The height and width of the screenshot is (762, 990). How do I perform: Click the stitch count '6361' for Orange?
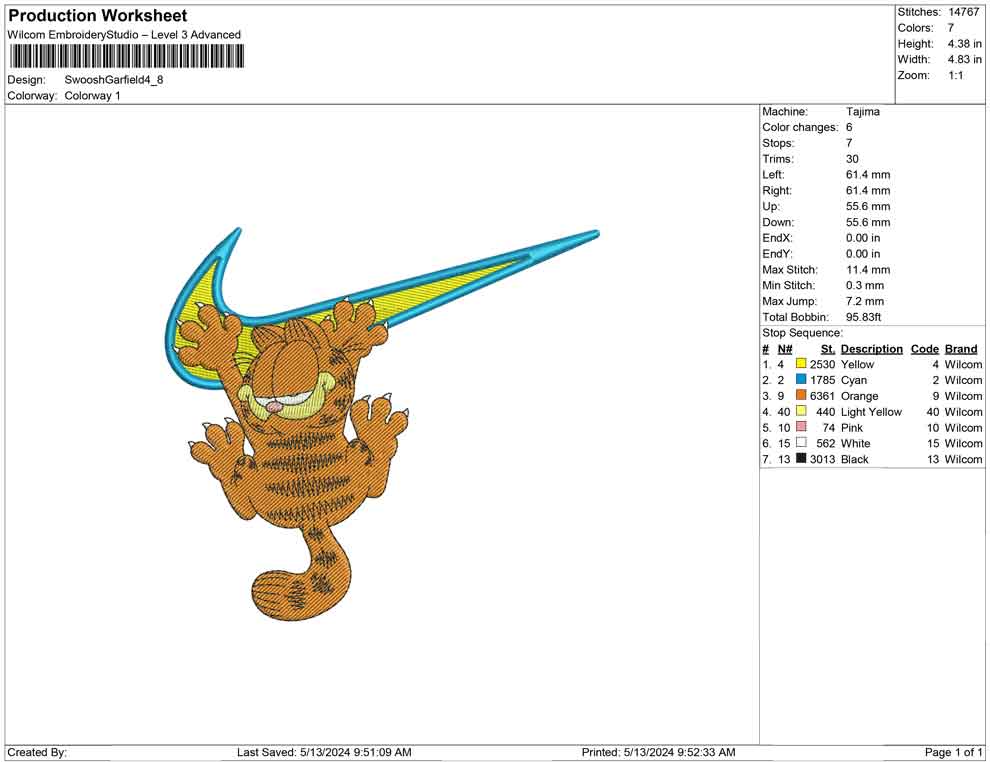[x=822, y=396]
